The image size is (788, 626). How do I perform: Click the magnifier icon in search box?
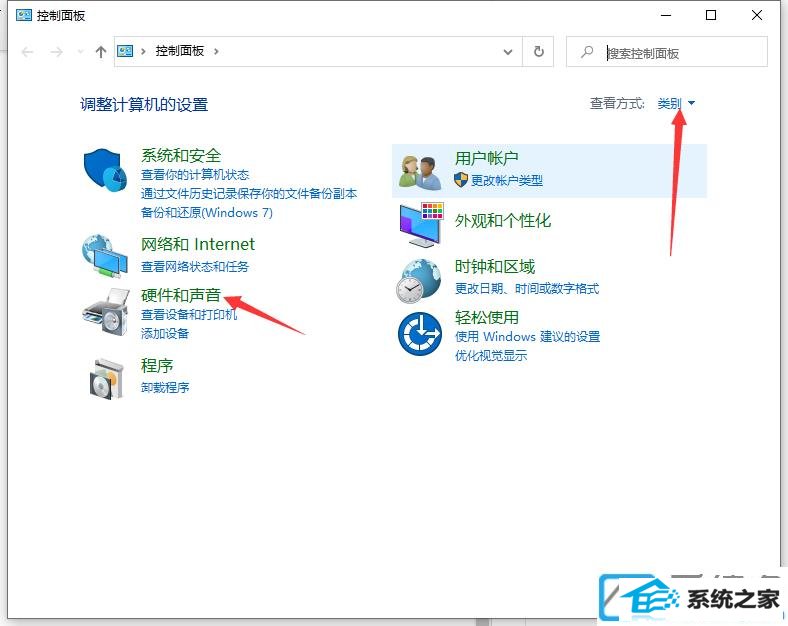coord(587,52)
